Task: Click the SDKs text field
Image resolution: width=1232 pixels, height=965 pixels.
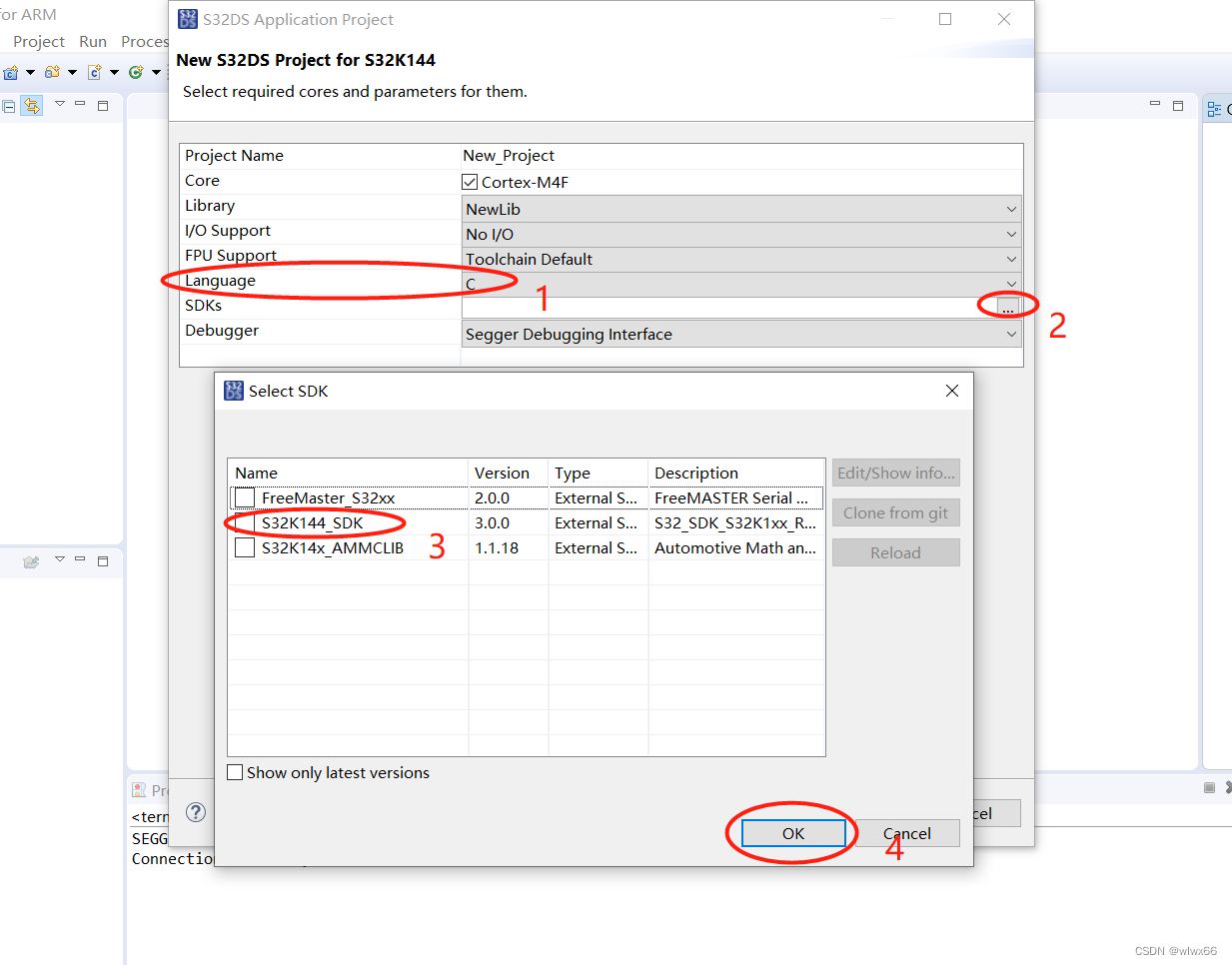Action: point(727,308)
